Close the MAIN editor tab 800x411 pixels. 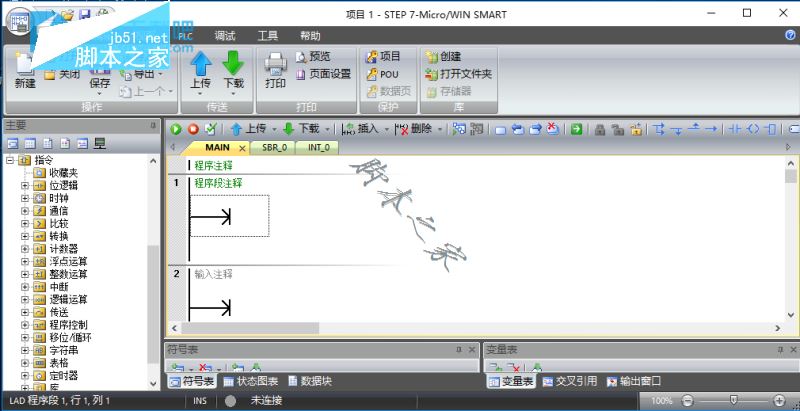242,148
